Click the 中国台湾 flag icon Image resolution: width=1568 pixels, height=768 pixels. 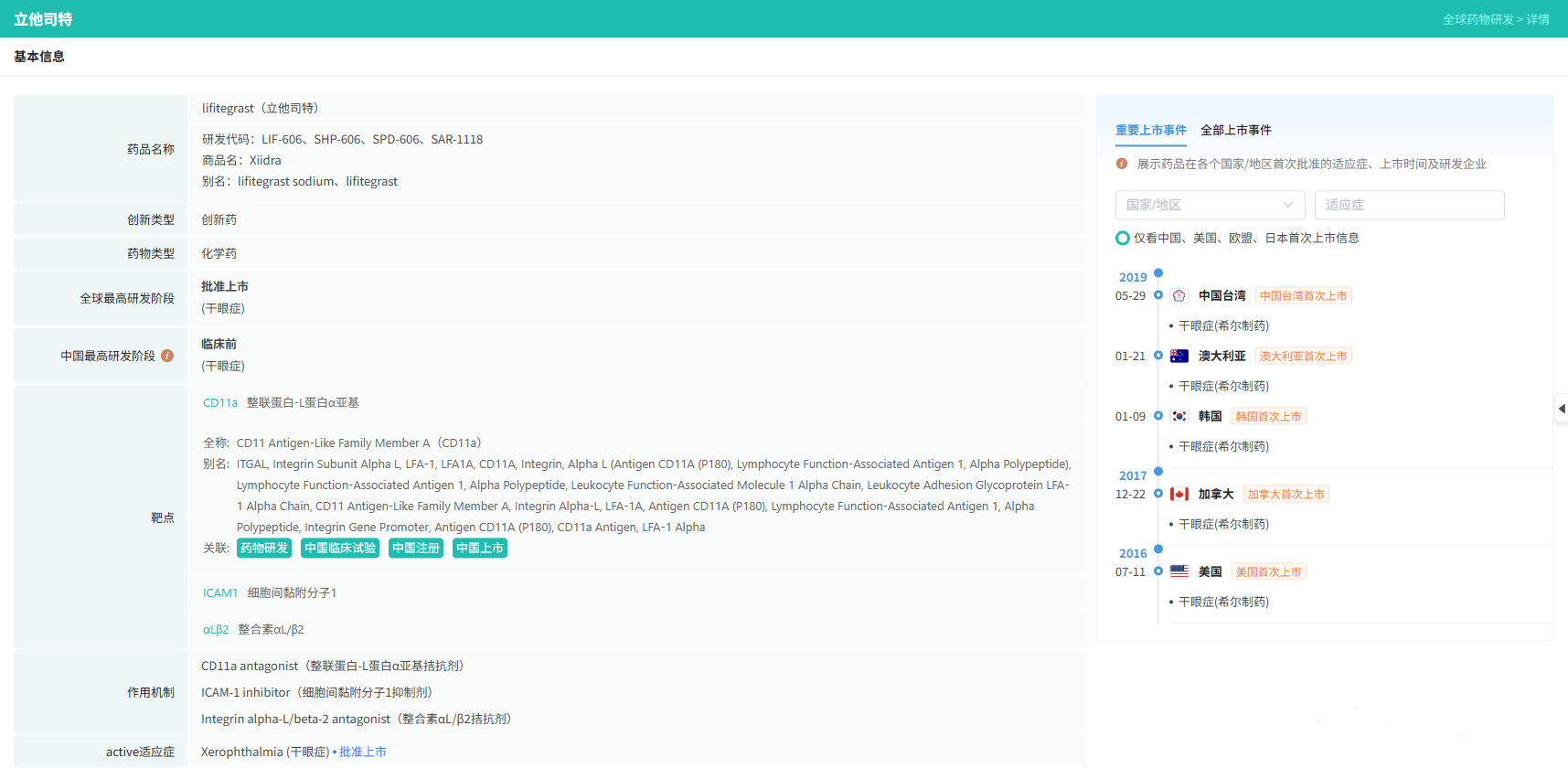coord(1179,295)
